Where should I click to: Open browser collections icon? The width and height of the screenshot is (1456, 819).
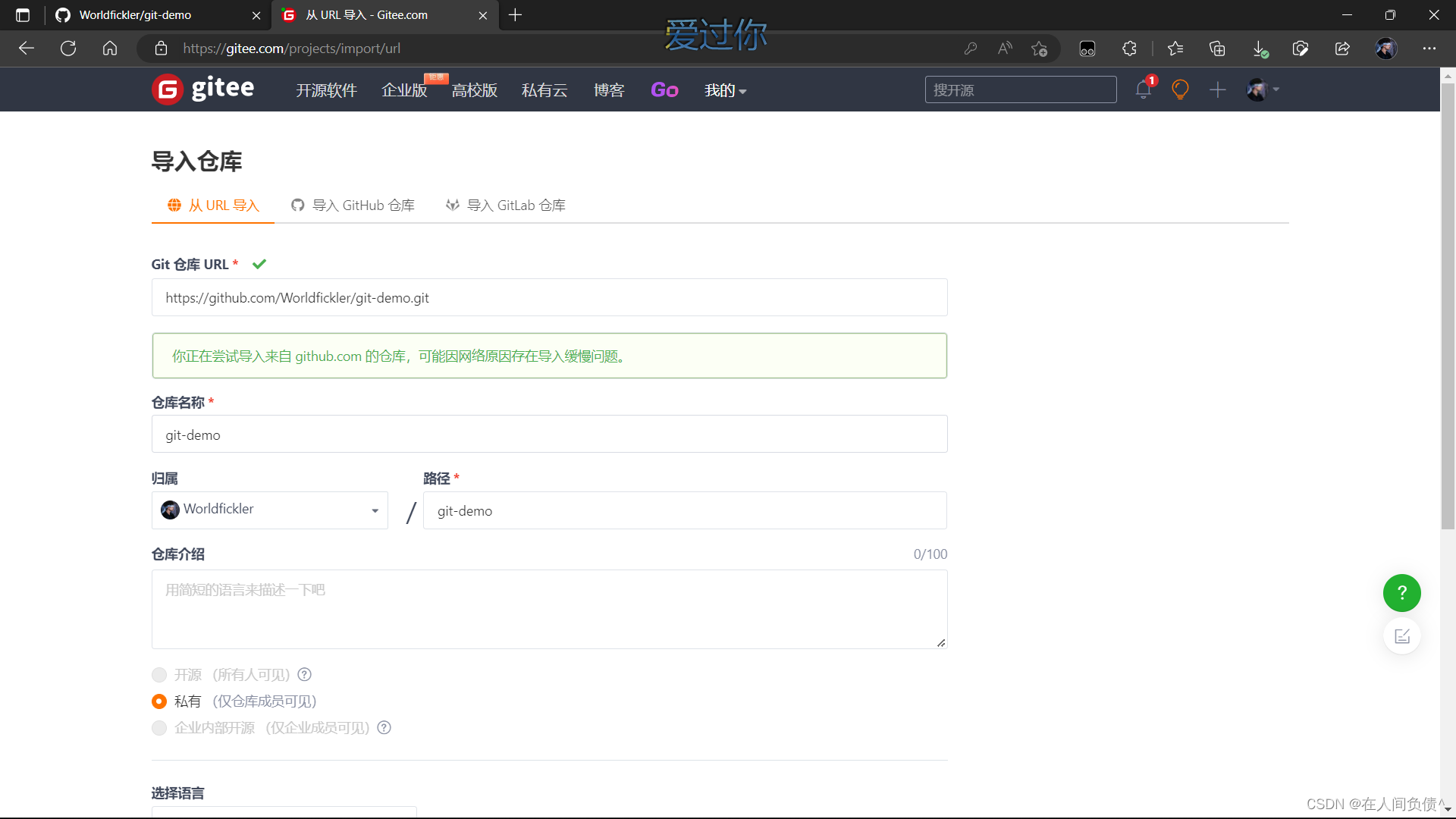[1217, 49]
